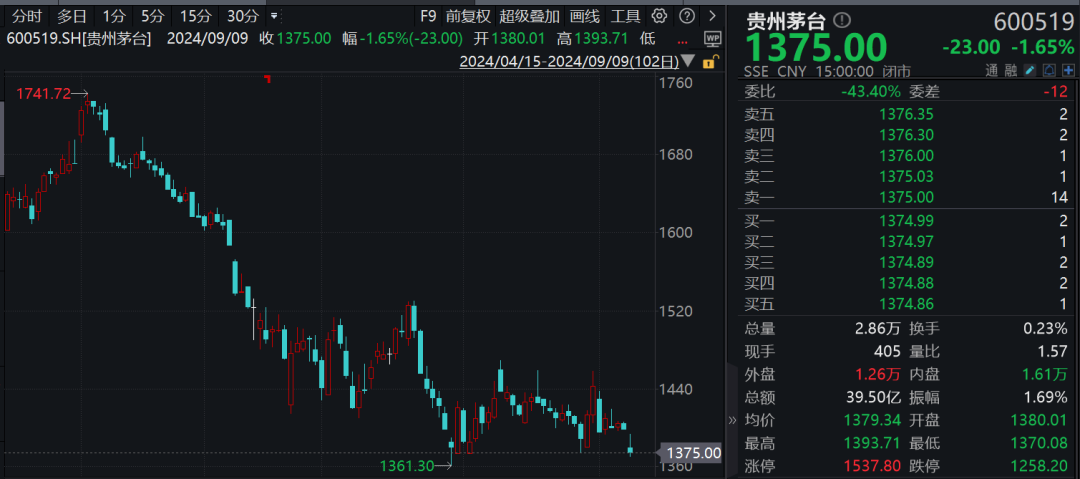Screen dimensions: 1080x479
Task: Click the 买三 price 1374.89
Action: (906, 262)
